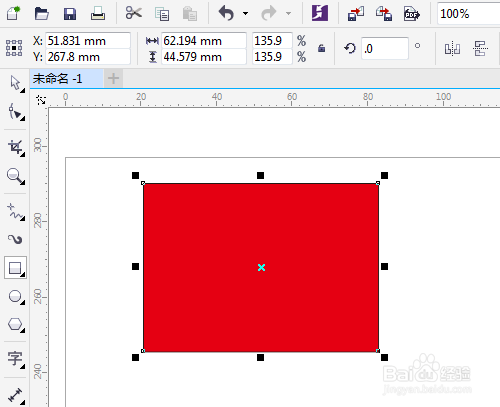
Task: Copy the selected object
Action: coord(162,14)
